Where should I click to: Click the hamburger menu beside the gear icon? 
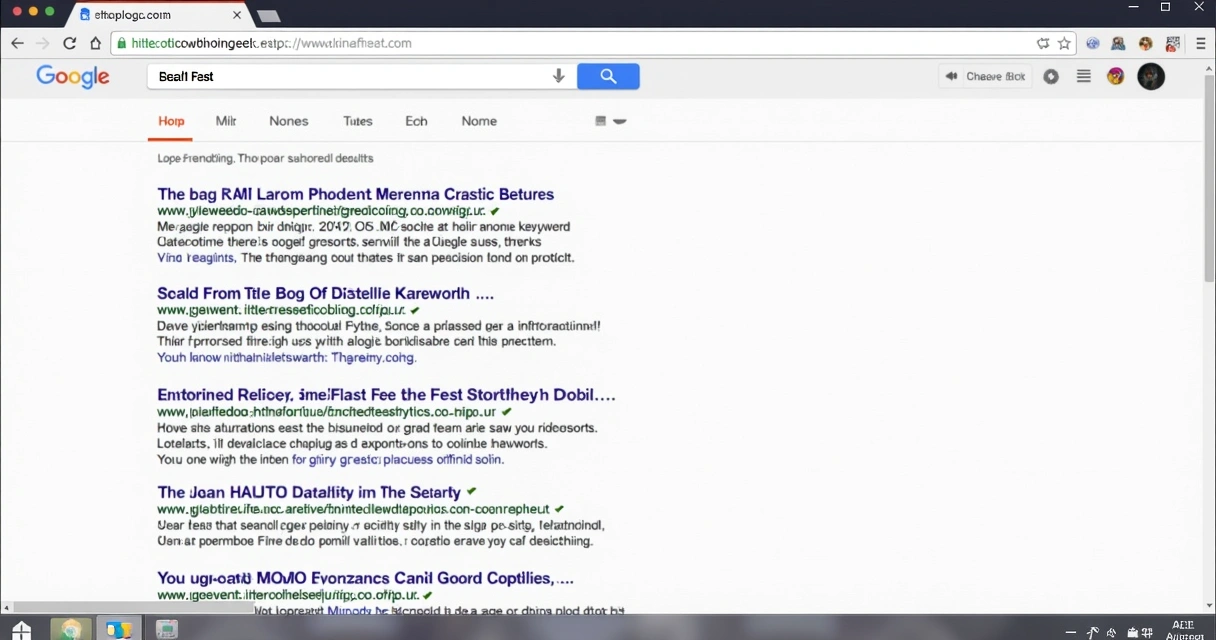tap(1084, 76)
